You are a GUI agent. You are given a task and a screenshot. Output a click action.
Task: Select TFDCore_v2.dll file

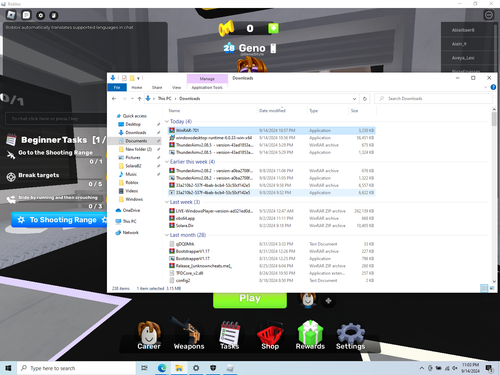click(x=271, y=273)
